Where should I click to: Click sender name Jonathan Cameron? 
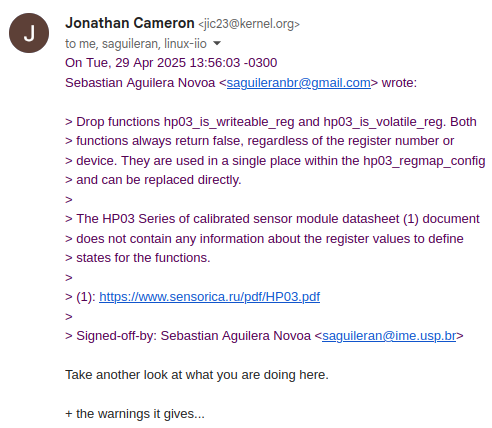pos(130,23)
